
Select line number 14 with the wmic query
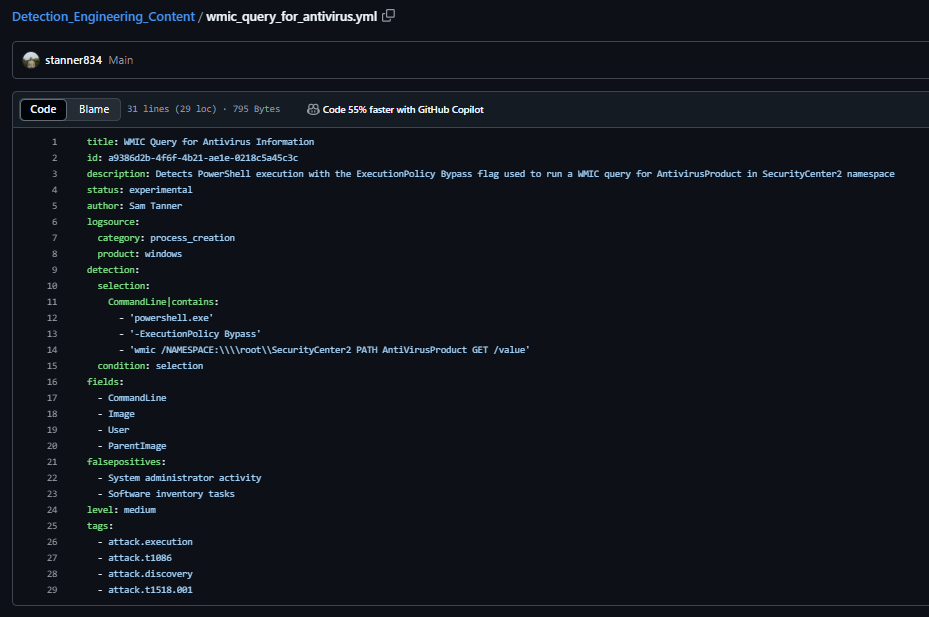pyautogui.click(x=52, y=350)
